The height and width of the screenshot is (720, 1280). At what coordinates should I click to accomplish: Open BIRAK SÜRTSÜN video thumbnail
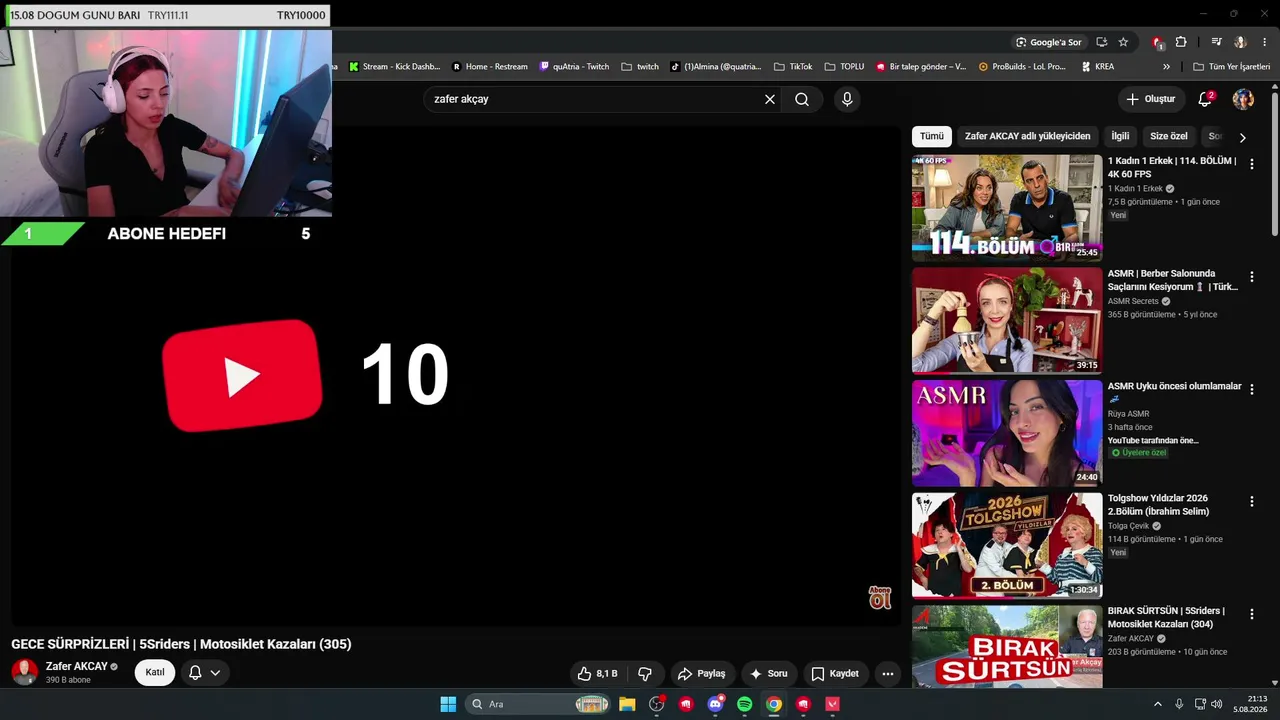(x=1007, y=647)
